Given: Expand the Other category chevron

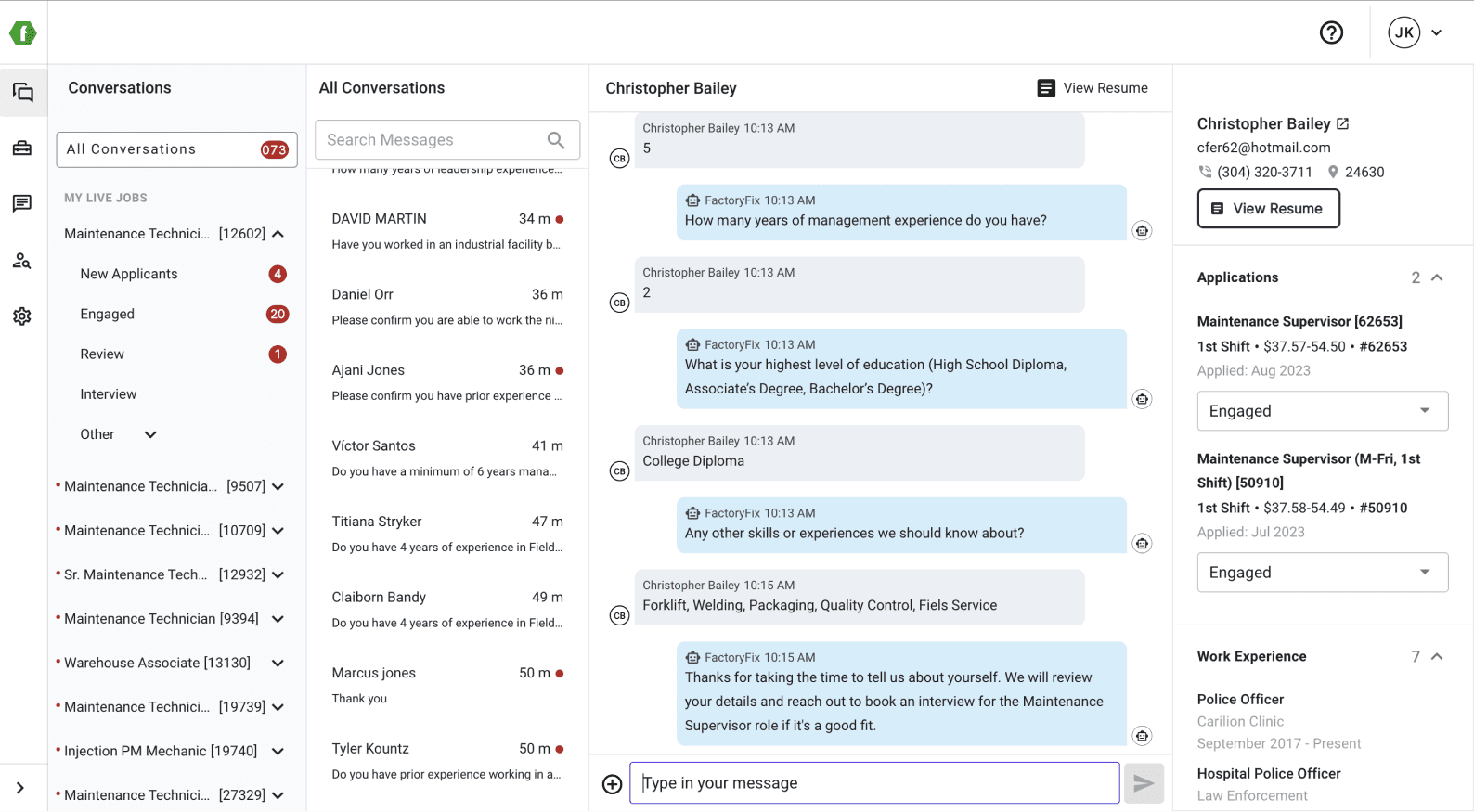Looking at the screenshot, I should 150,434.
